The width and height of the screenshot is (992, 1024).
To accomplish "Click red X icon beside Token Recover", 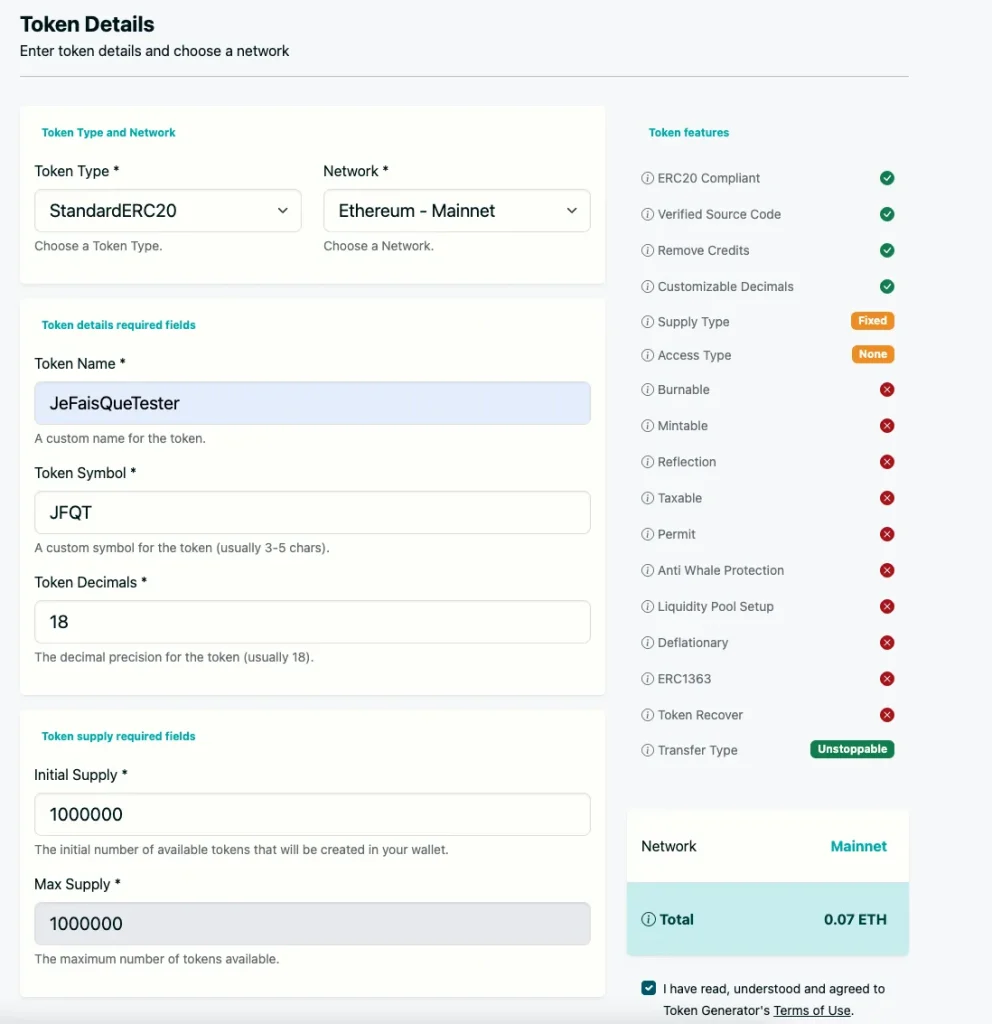I will pos(886,715).
